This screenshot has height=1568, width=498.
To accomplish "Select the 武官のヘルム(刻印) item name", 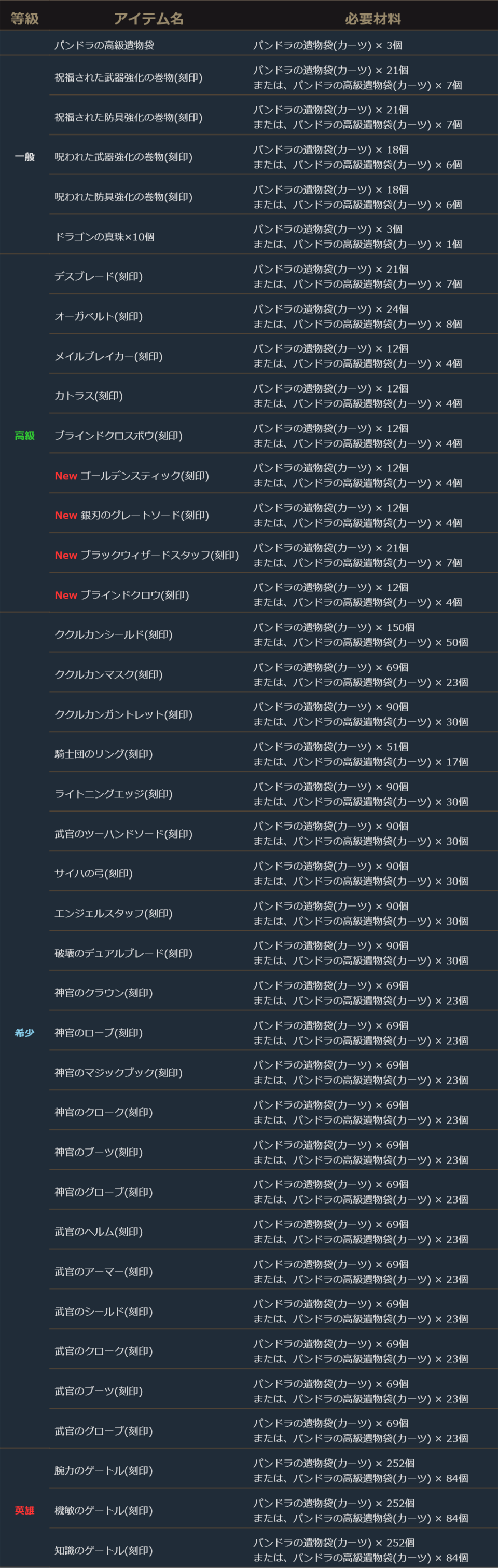I will click(x=99, y=1232).
